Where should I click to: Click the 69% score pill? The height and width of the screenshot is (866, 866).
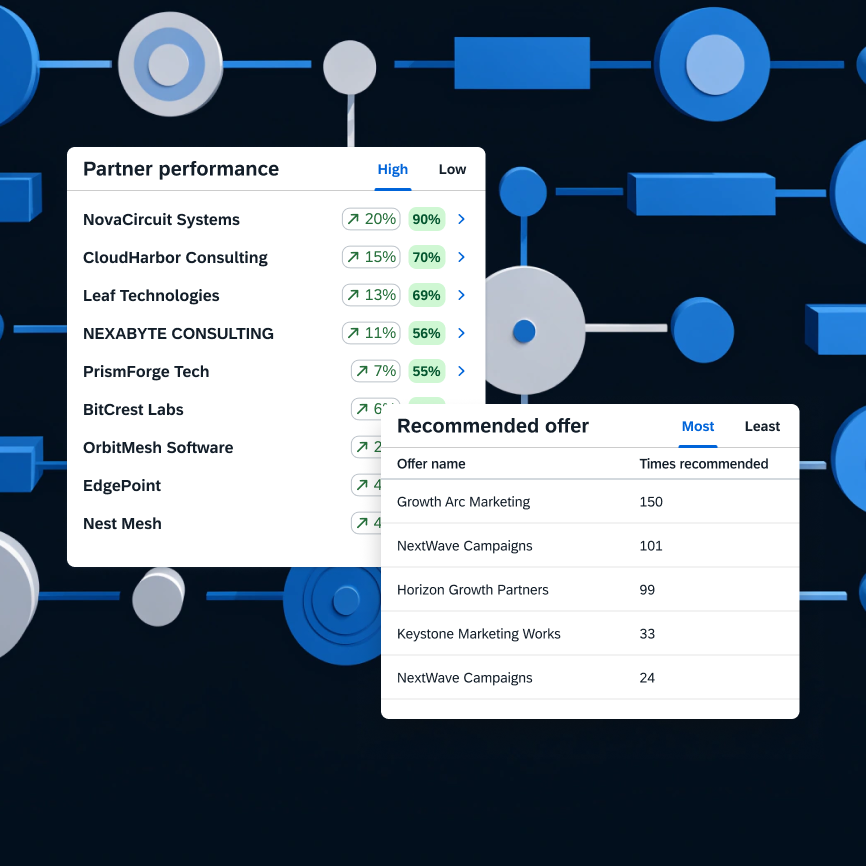coord(426,295)
